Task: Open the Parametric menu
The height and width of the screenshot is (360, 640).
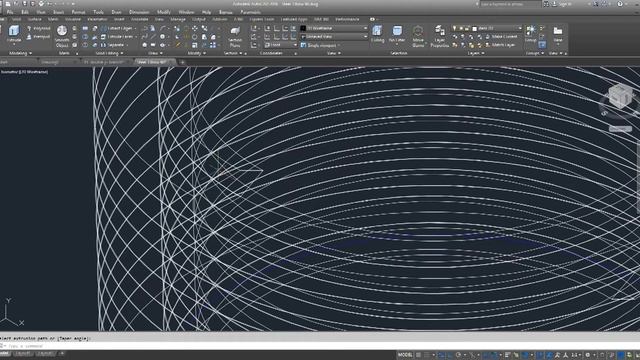Action: point(250,12)
